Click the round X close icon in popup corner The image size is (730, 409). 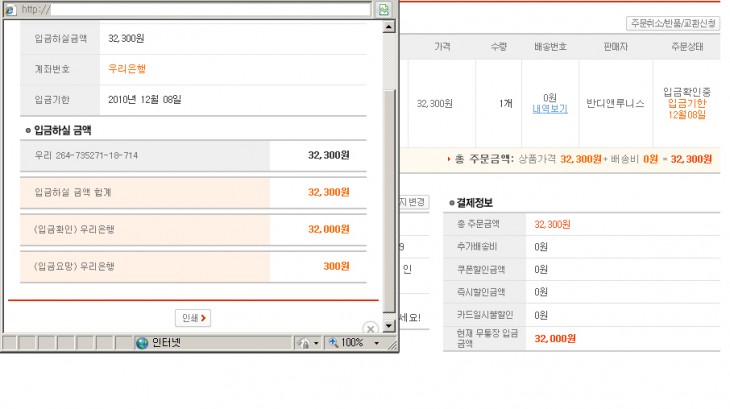click(369, 328)
